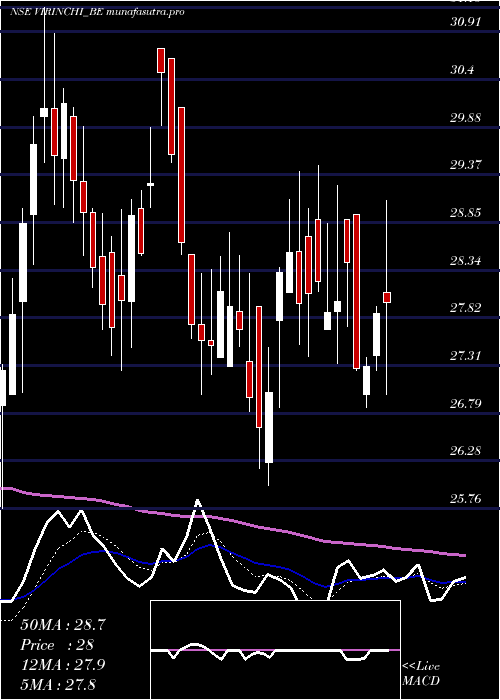The height and width of the screenshot is (700, 500).
Task: Click the 29.37 price axis label
Action: (x=466, y=165)
